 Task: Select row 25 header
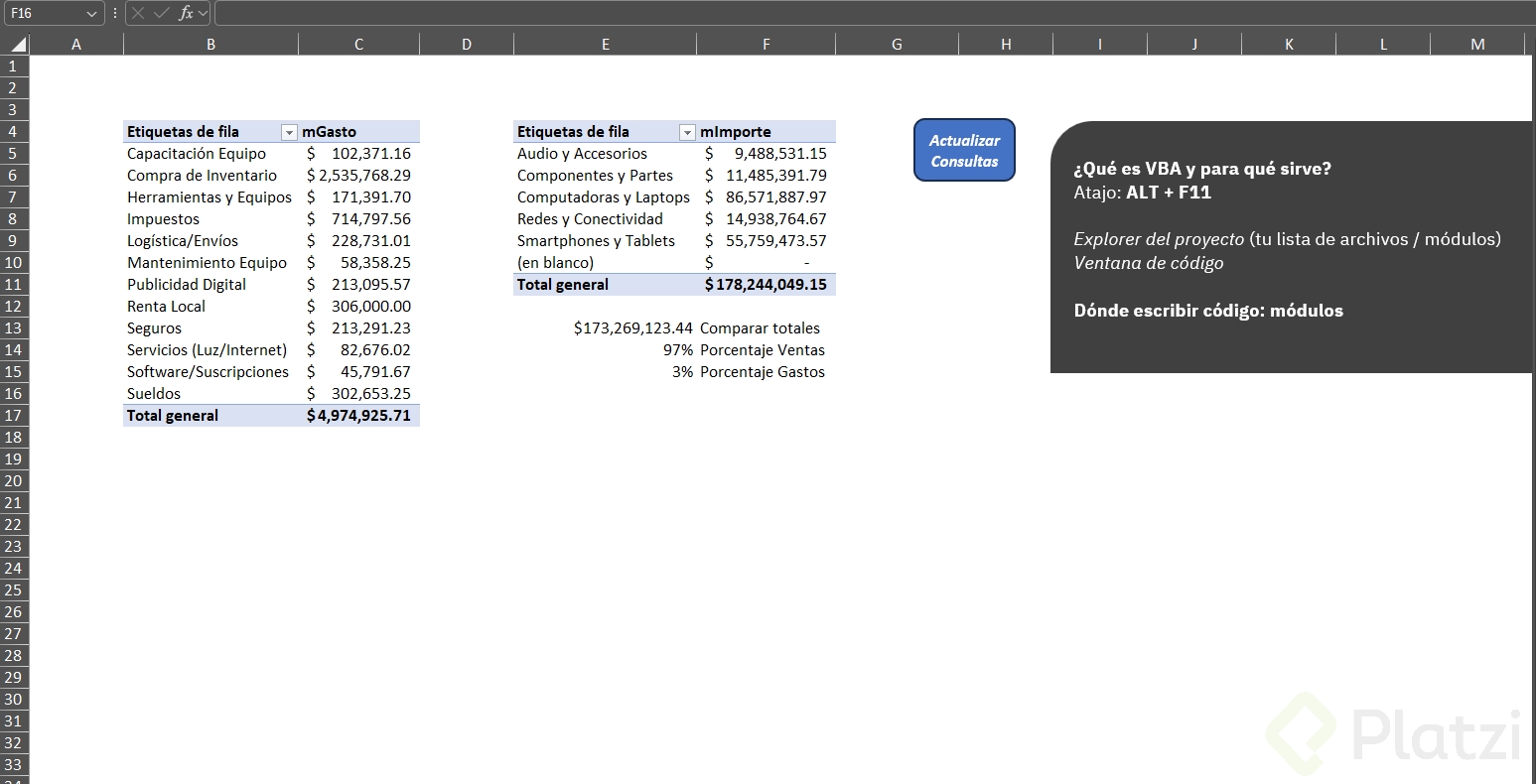(x=14, y=590)
